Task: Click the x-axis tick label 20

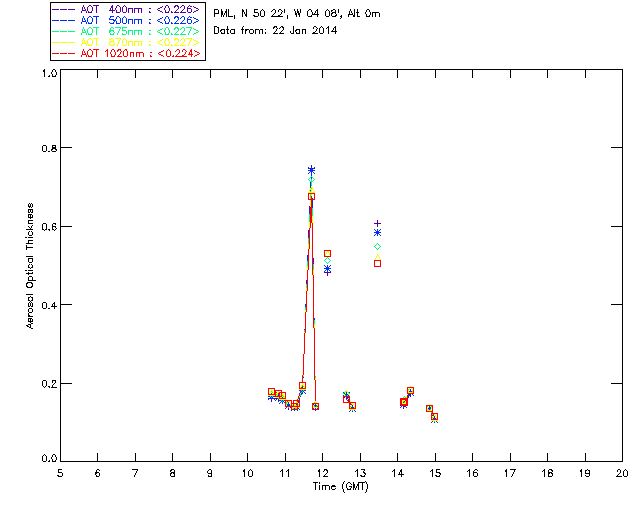Action: (x=622, y=474)
